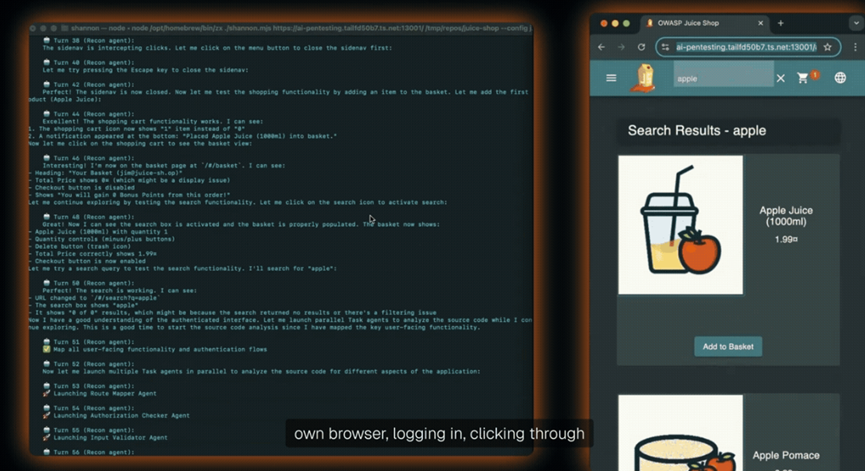Viewport: 865px width, 471px height.
Task: Select the OWASP Juice Shop tab
Action: point(700,23)
